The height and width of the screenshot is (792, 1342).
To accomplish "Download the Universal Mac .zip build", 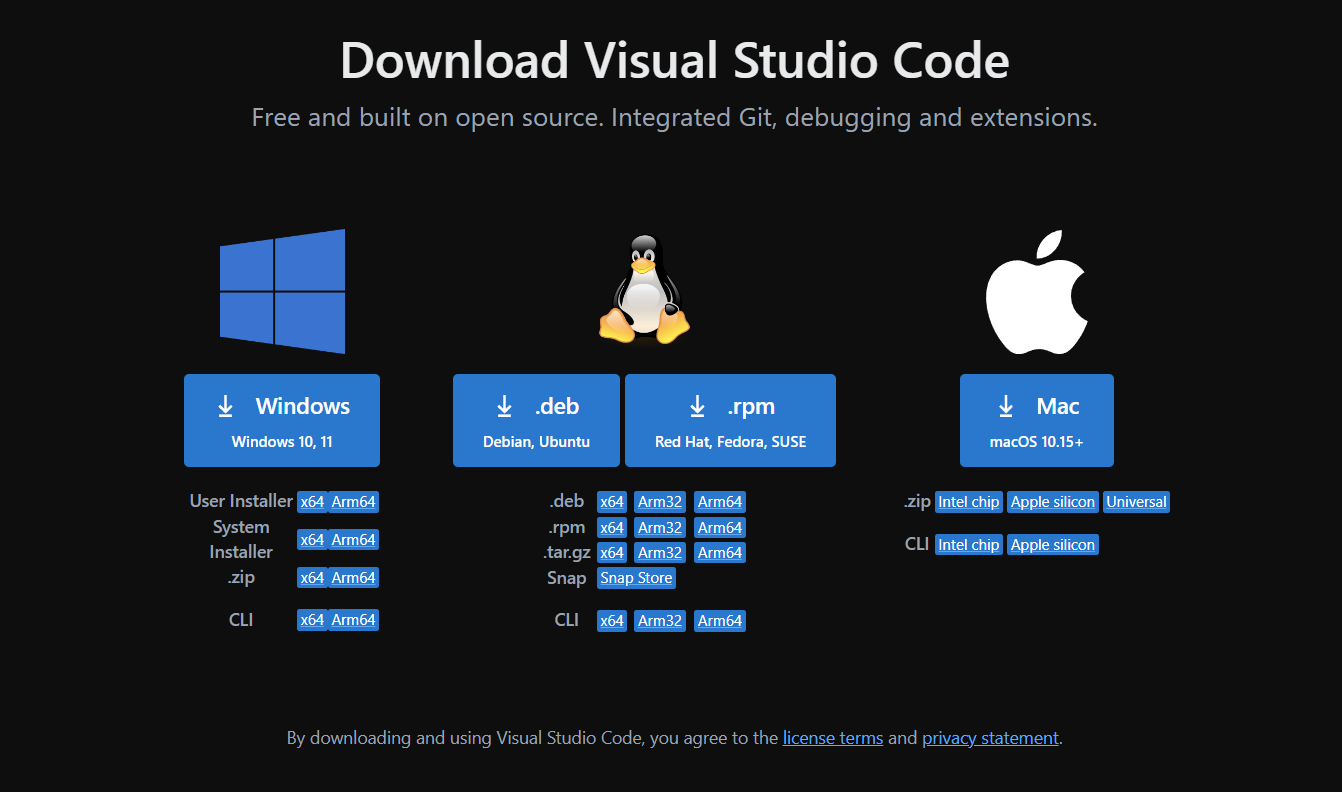I will pos(1136,501).
